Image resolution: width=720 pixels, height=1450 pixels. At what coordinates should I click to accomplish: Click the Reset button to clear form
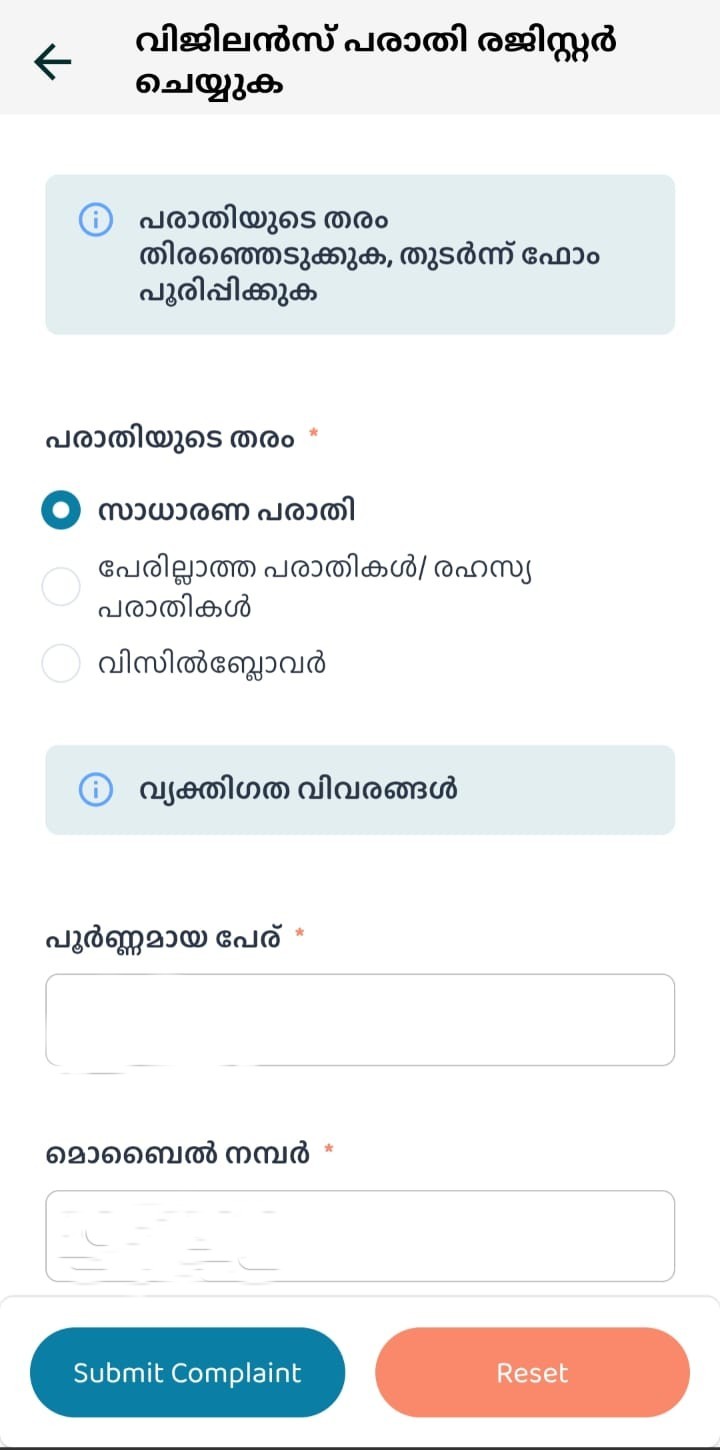pyautogui.click(x=532, y=1372)
